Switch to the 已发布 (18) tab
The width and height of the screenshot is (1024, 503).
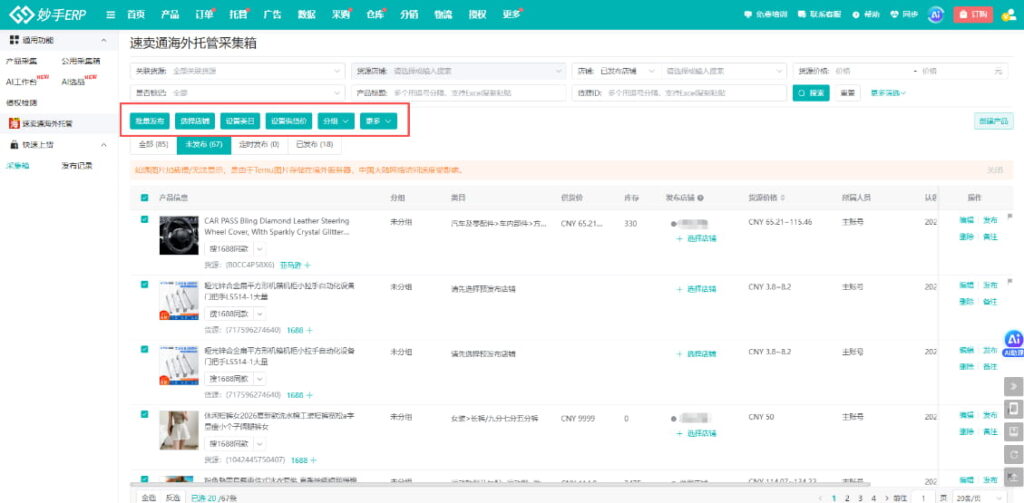314,144
